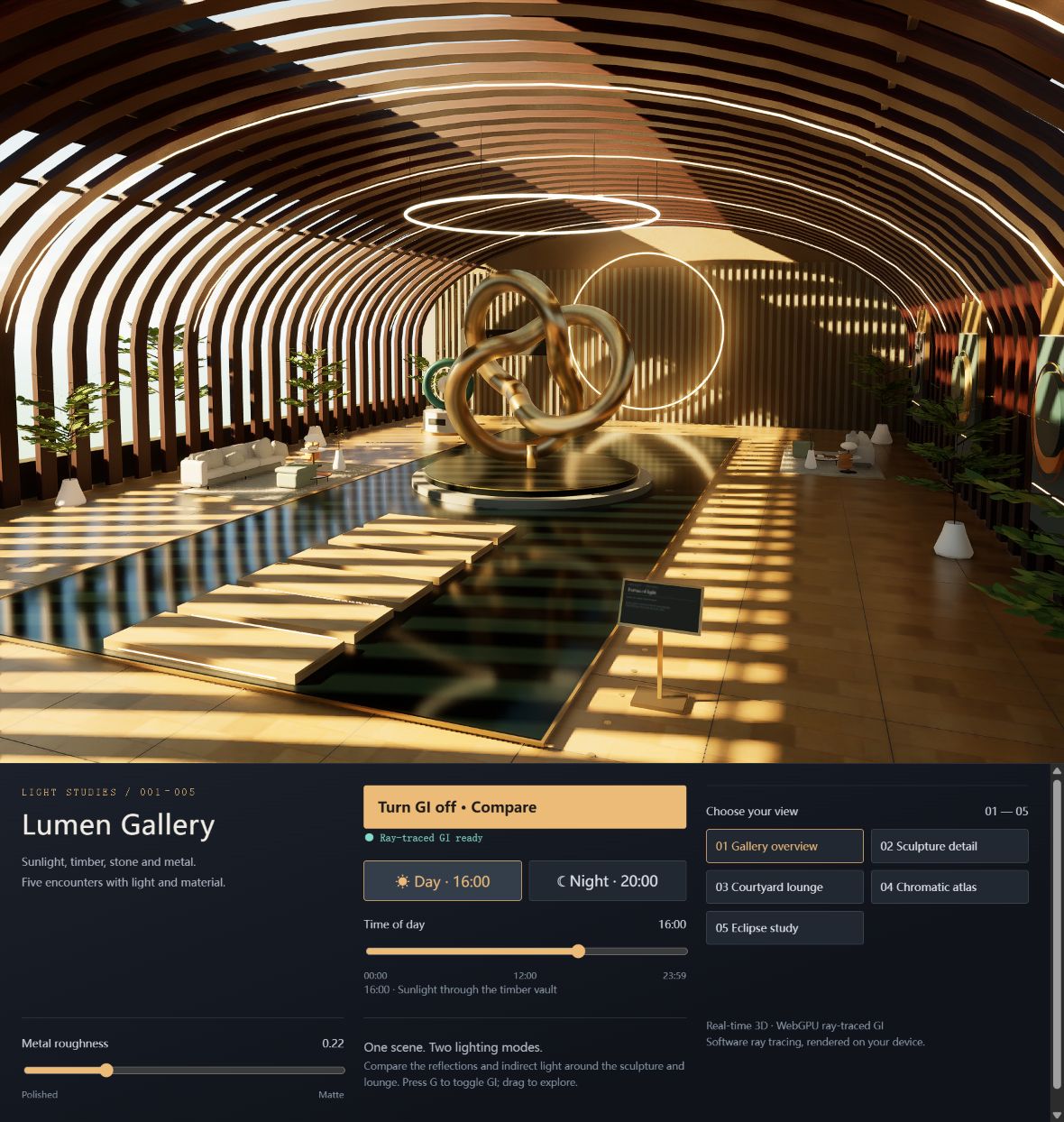This screenshot has width=1064, height=1122.
Task: Click the "23:59" tick label
Action: click(x=674, y=976)
